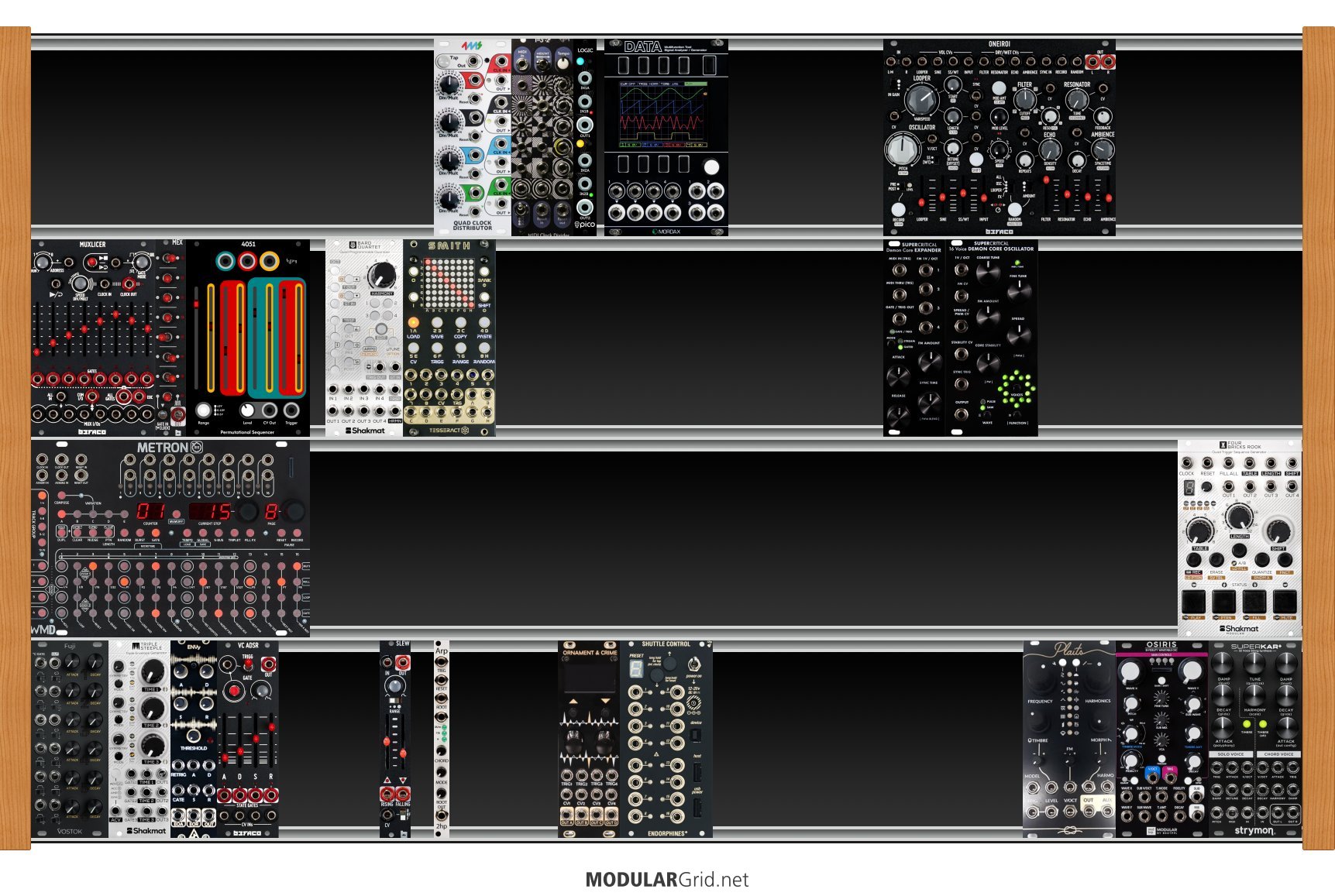Click the Random button on Oneiroi
The image size is (1335, 896).
(x=1014, y=209)
